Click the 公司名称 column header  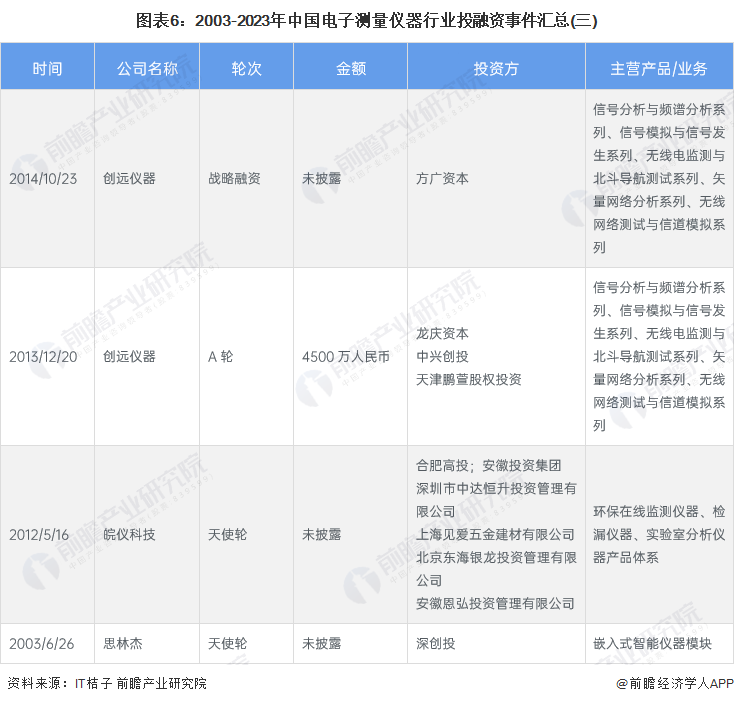click(x=146, y=69)
